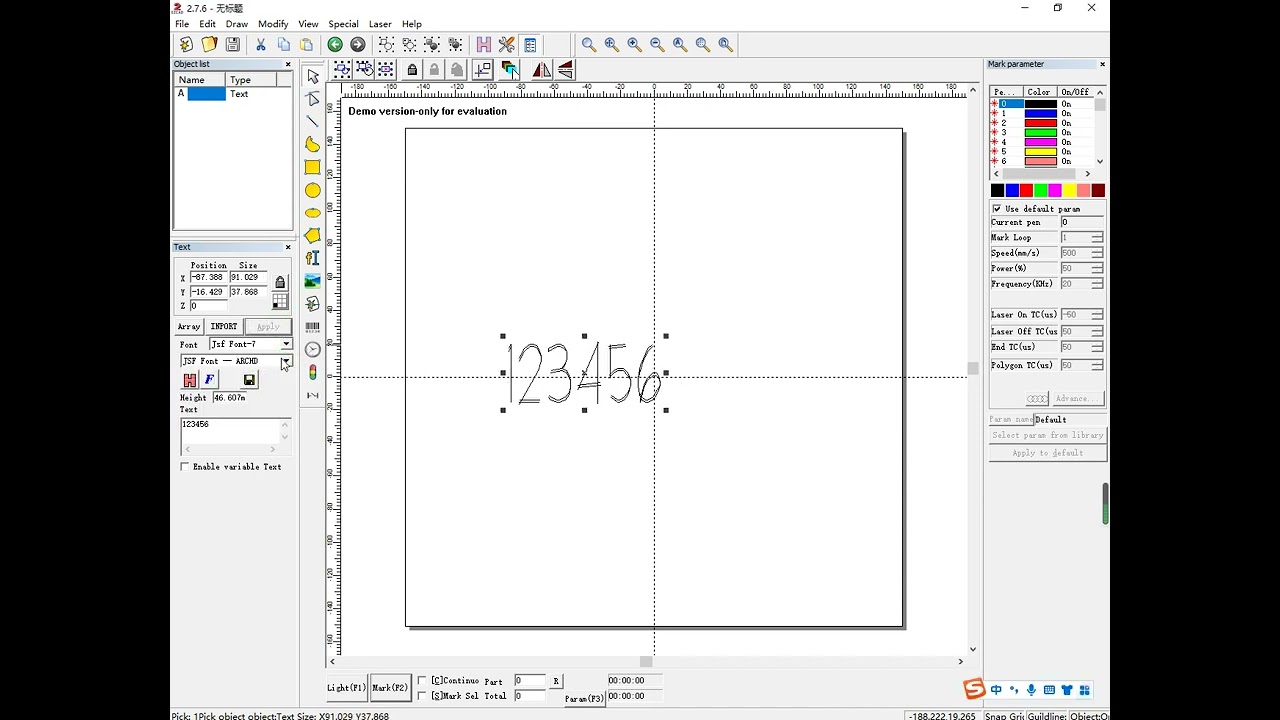
Task: Select the draw text tool
Action: click(x=313, y=258)
